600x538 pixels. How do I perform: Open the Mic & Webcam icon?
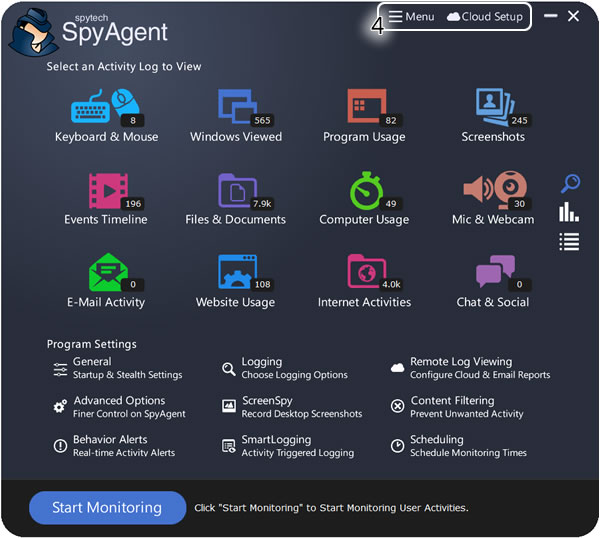click(x=496, y=189)
